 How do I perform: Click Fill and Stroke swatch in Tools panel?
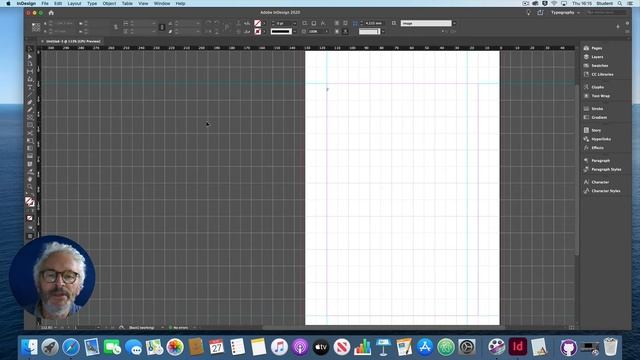(x=29, y=202)
